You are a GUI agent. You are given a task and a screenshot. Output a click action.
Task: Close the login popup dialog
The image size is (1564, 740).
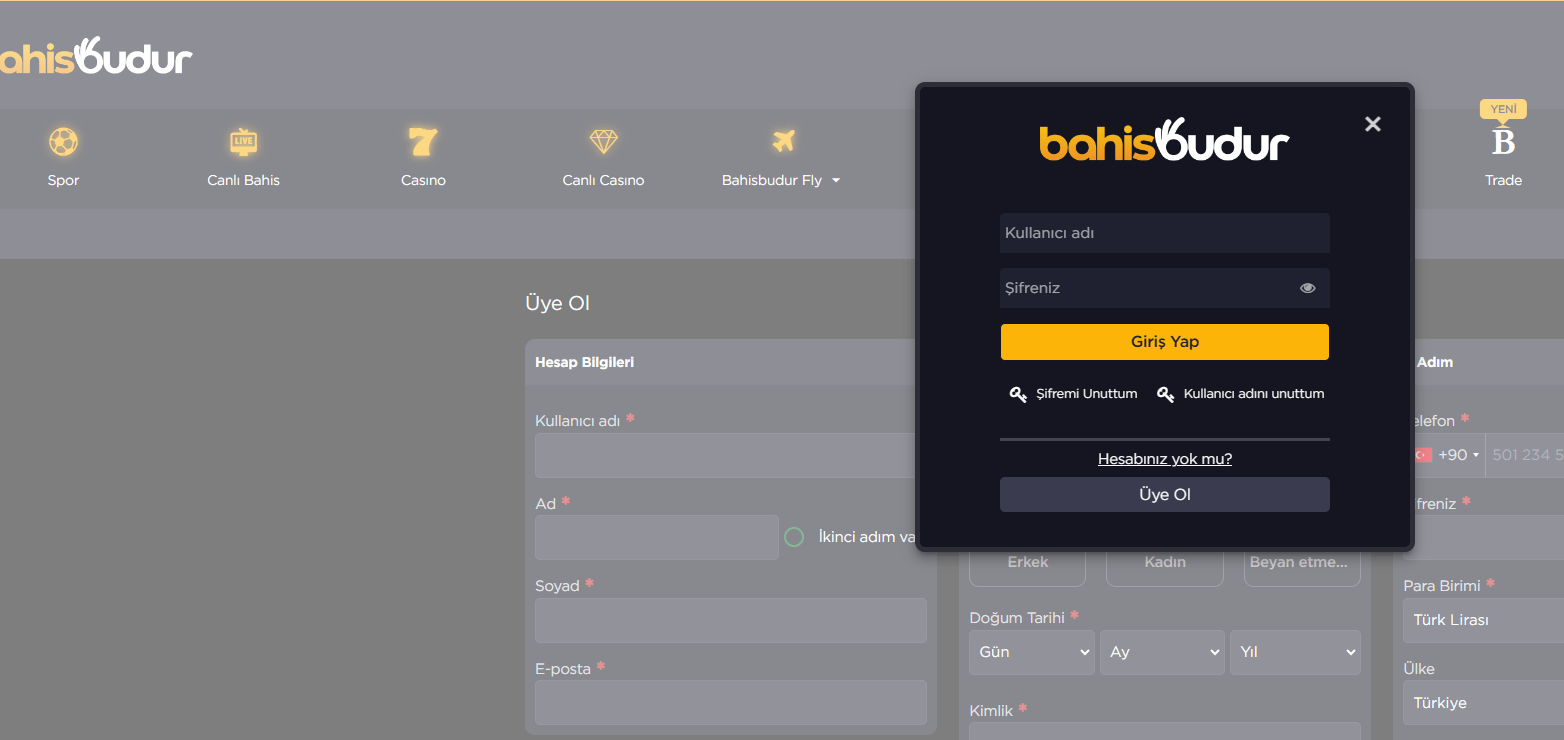[x=1372, y=124]
